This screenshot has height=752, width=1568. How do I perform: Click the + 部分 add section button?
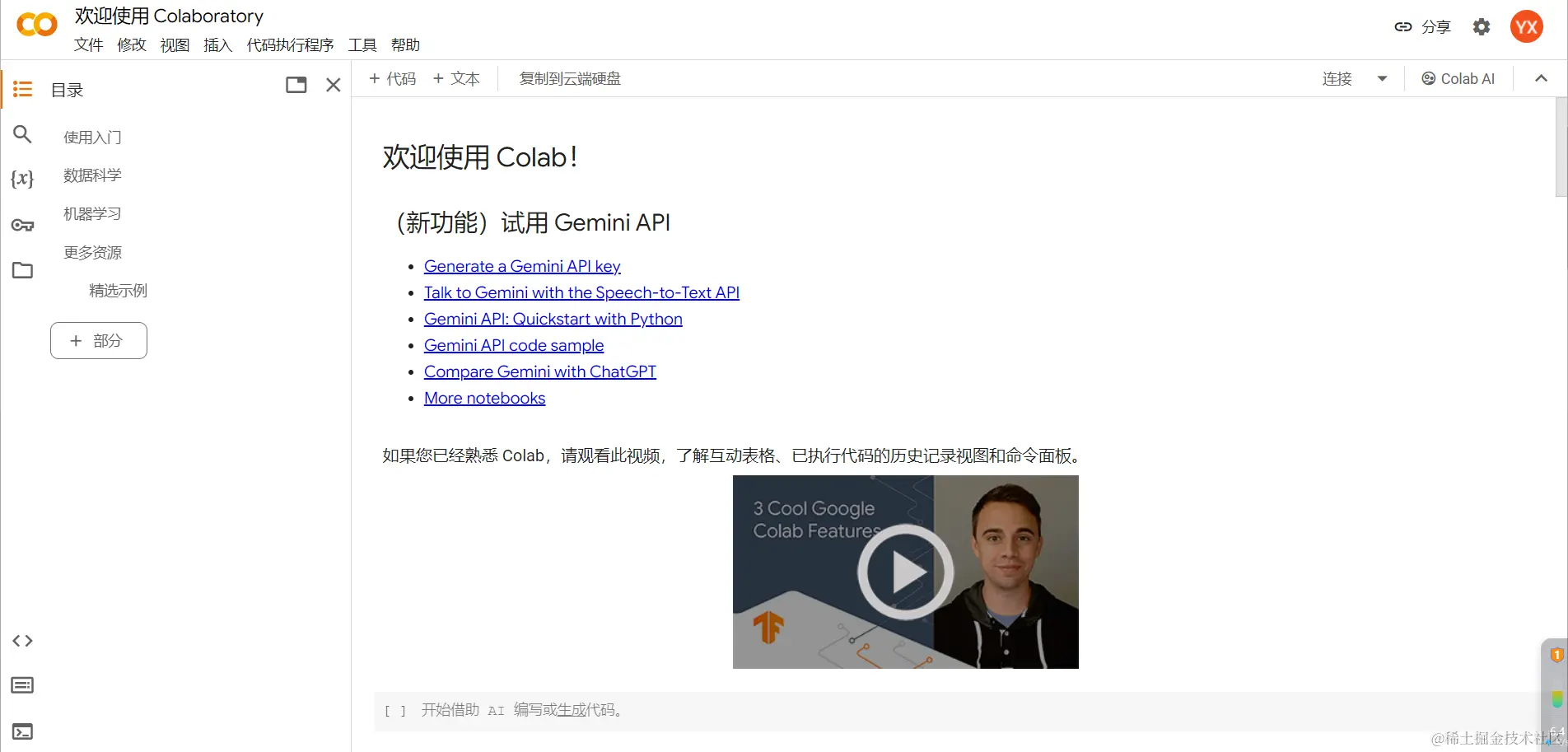tap(99, 341)
